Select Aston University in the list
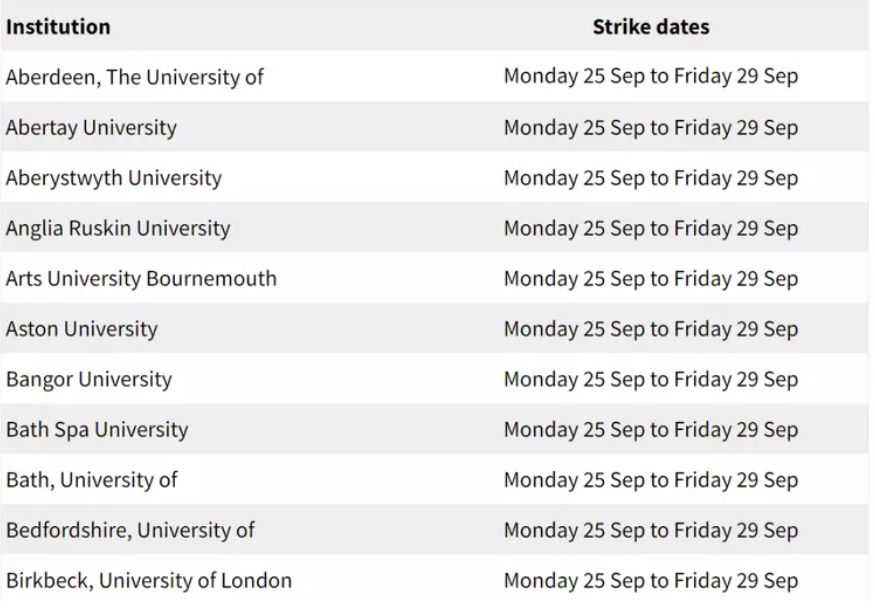This screenshot has width=875, height=610. pos(81,328)
